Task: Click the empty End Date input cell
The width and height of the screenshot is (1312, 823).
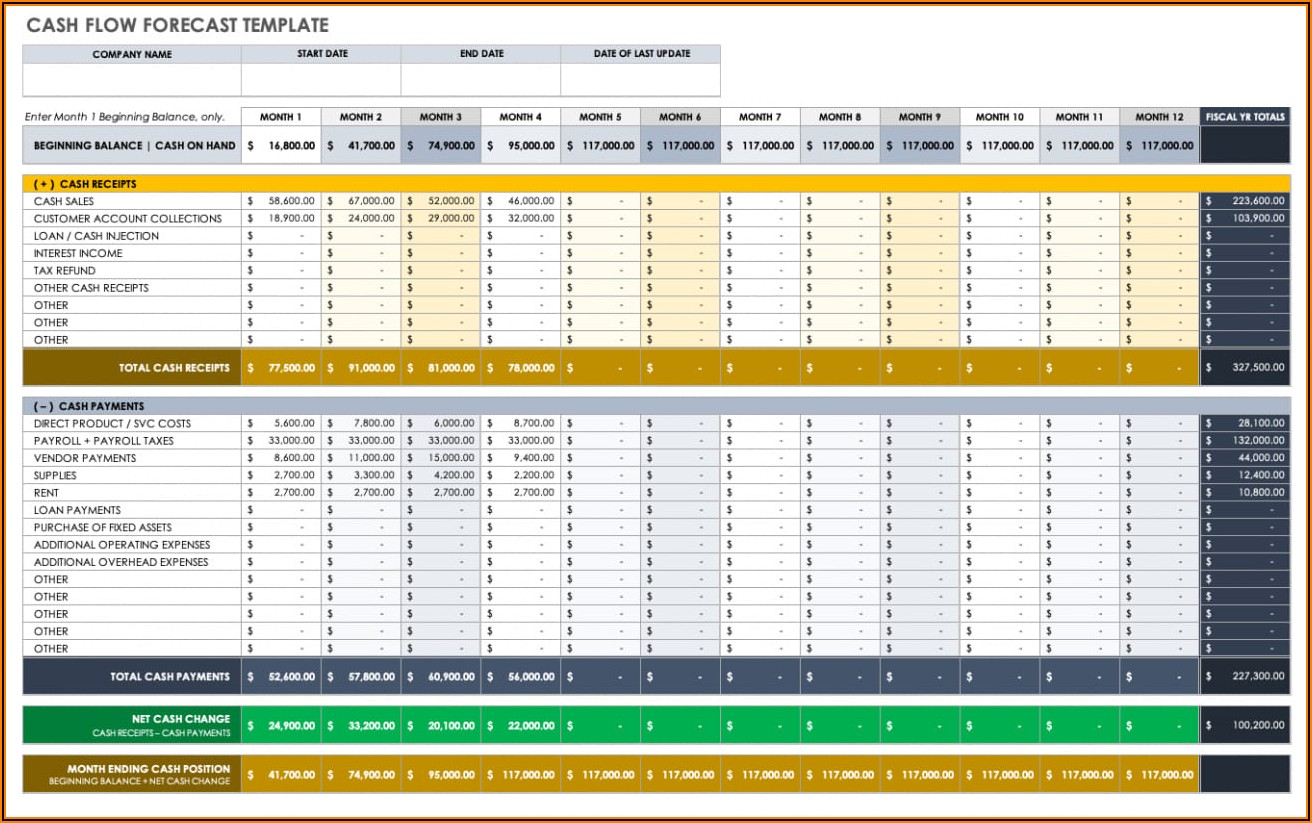Action: (x=481, y=80)
